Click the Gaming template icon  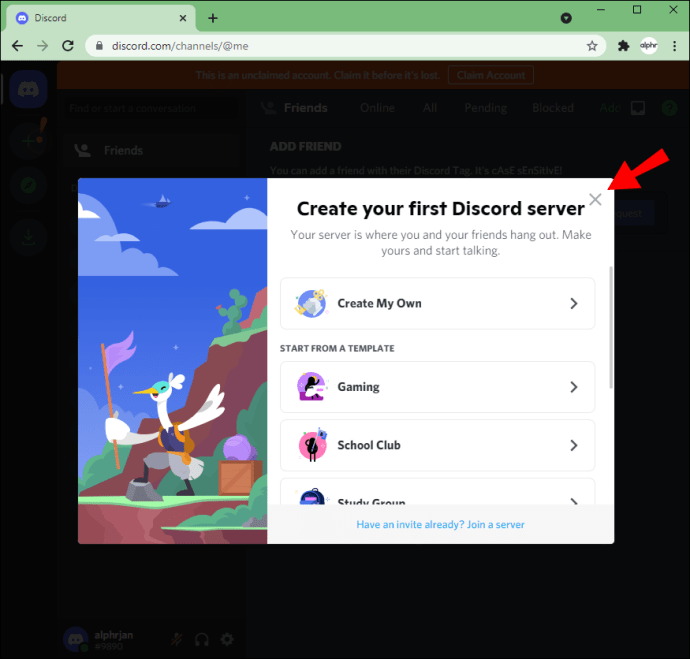pyautogui.click(x=312, y=387)
